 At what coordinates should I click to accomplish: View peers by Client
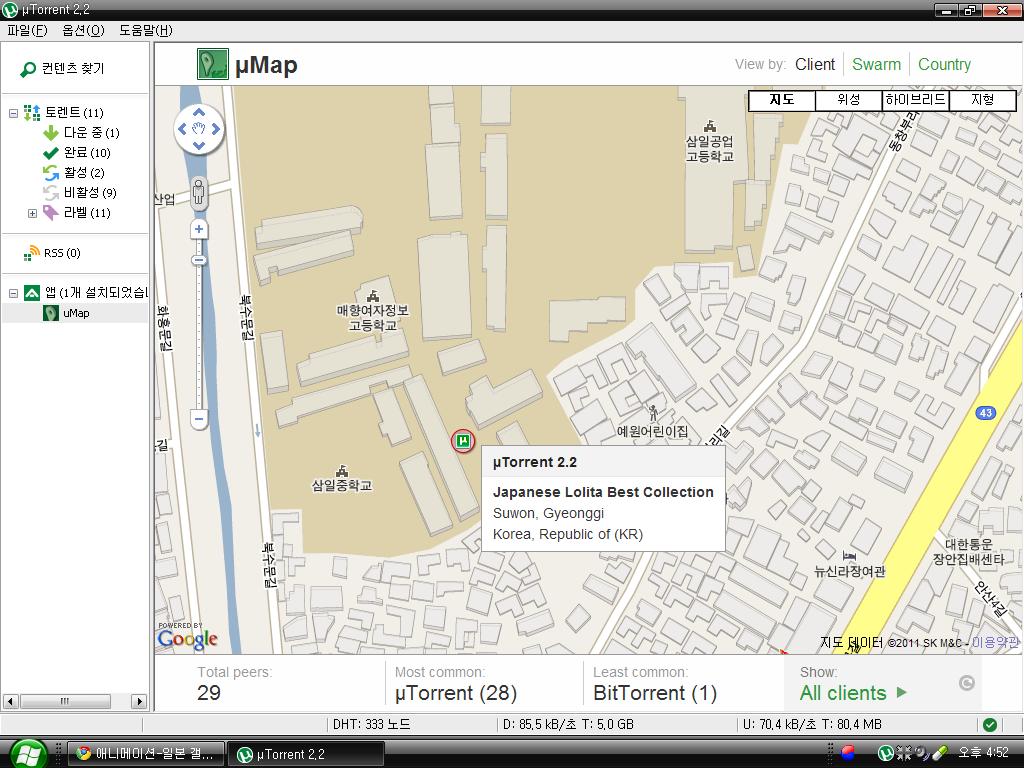tap(814, 64)
